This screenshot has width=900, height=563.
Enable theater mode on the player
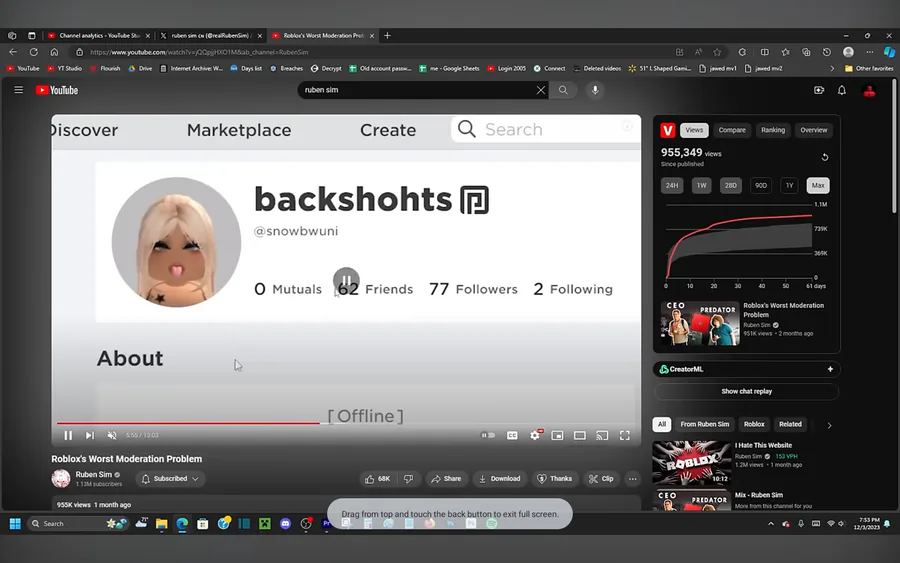(580, 436)
